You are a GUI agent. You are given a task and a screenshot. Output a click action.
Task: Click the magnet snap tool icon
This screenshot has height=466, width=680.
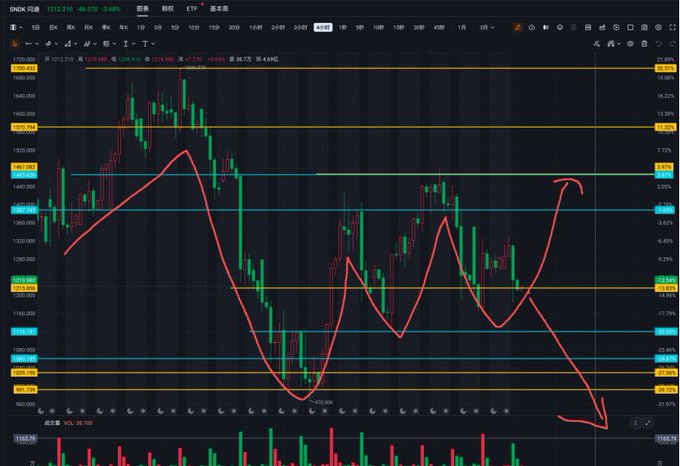click(597, 44)
